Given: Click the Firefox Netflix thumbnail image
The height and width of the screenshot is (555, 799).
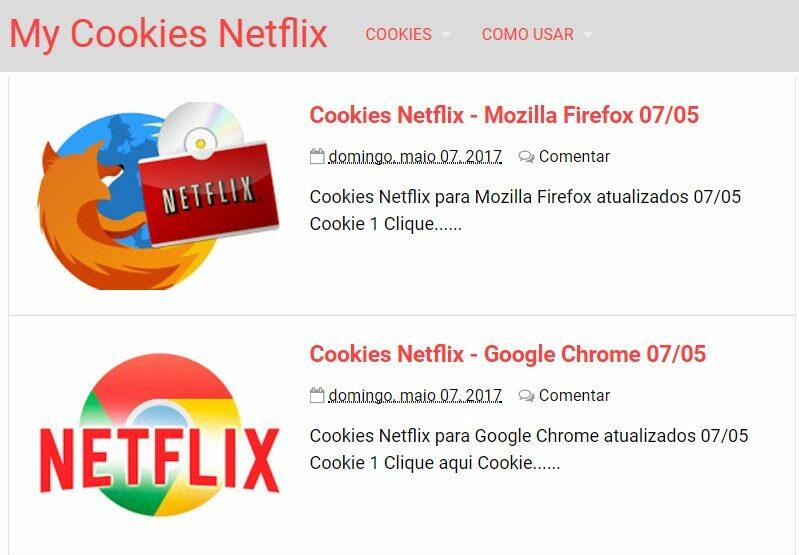Looking at the screenshot, I should [x=158, y=195].
